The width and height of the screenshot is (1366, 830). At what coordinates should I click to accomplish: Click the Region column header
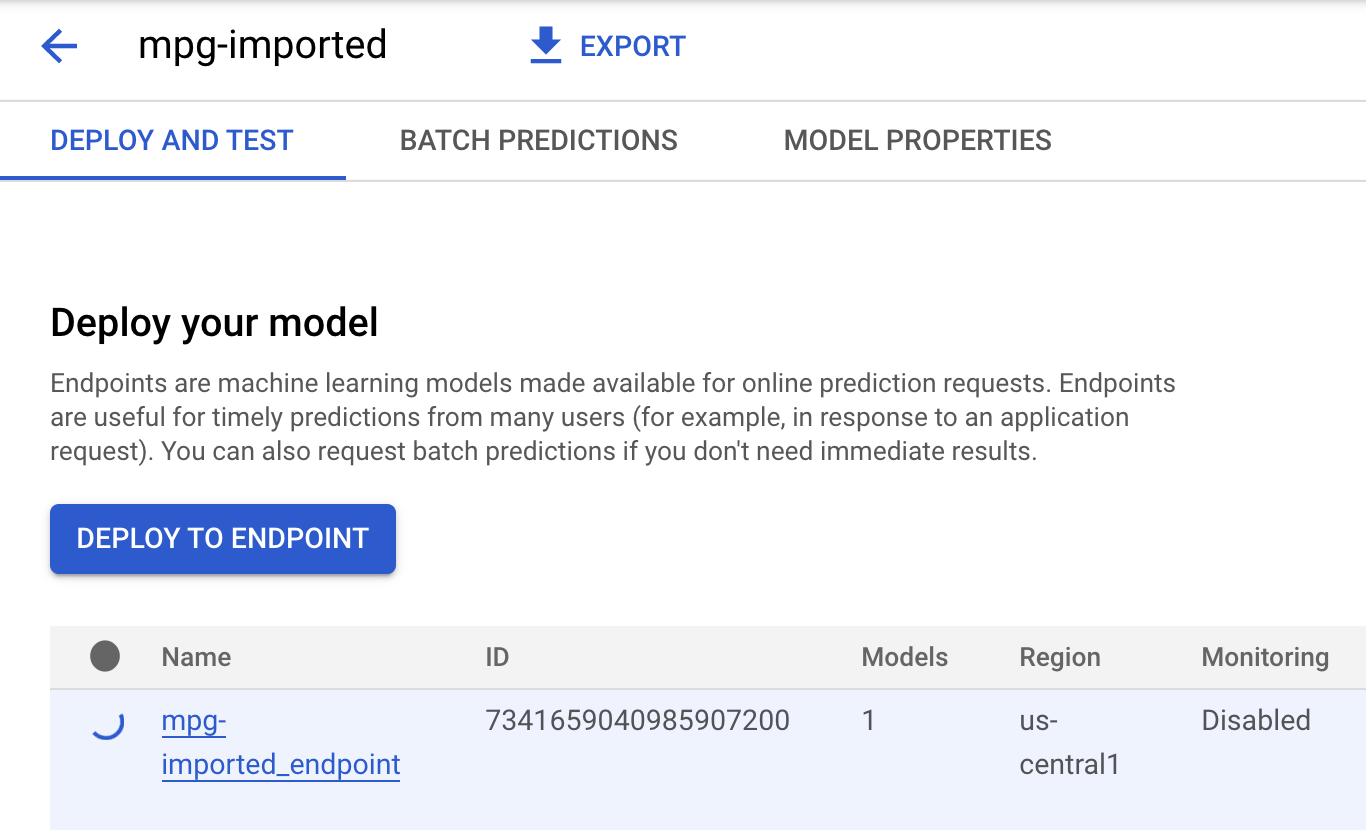point(1059,657)
